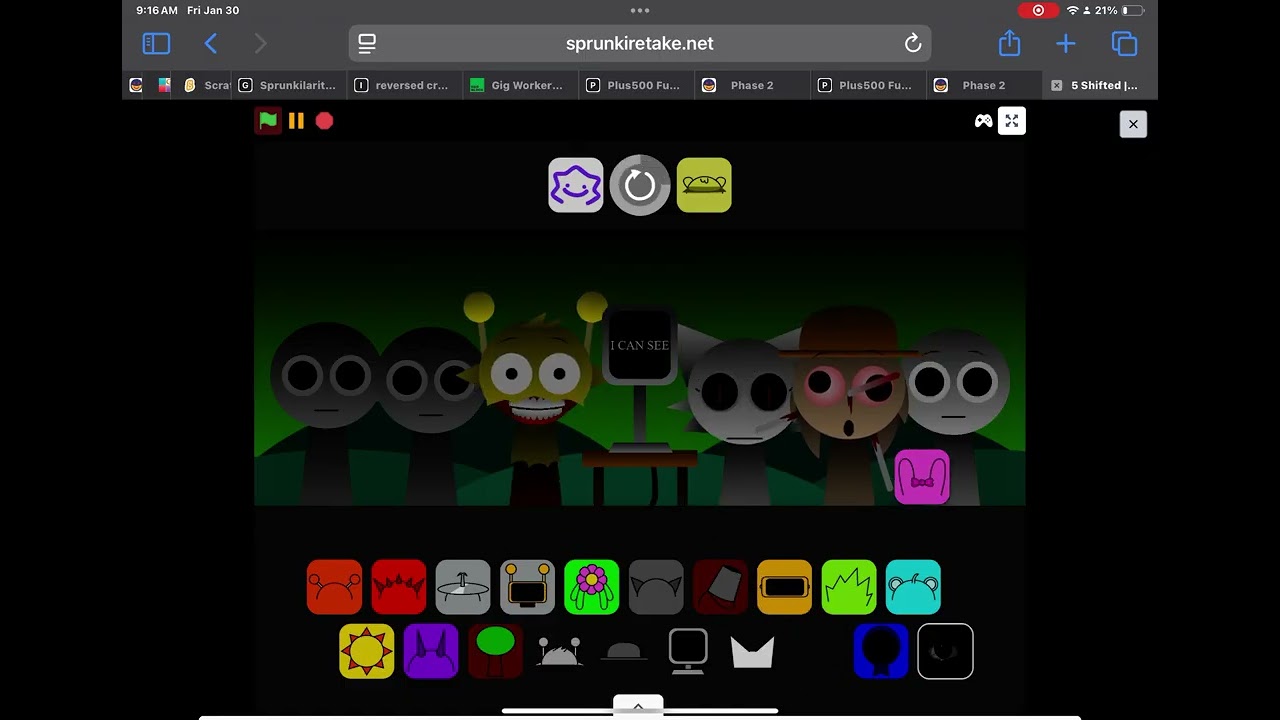This screenshot has height=720, width=1280.
Task: Open a new Safari tab
Action: click(x=1066, y=44)
